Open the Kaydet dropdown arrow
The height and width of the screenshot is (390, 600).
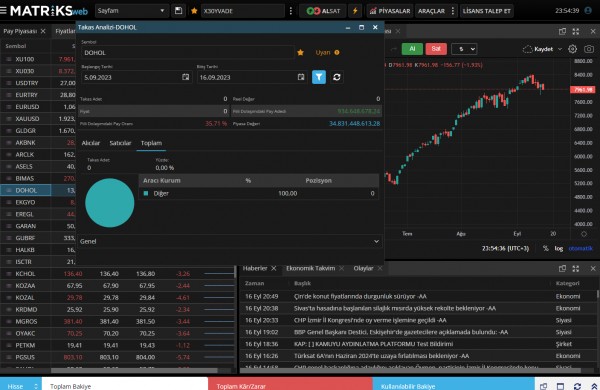(x=560, y=49)
